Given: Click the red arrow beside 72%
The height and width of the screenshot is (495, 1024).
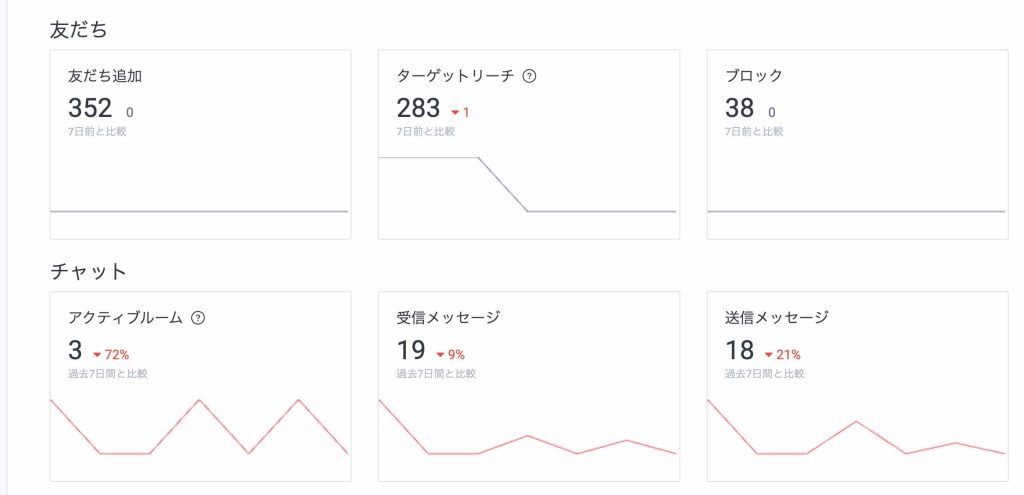Looking at the screenshot, I should click(97, 354).
